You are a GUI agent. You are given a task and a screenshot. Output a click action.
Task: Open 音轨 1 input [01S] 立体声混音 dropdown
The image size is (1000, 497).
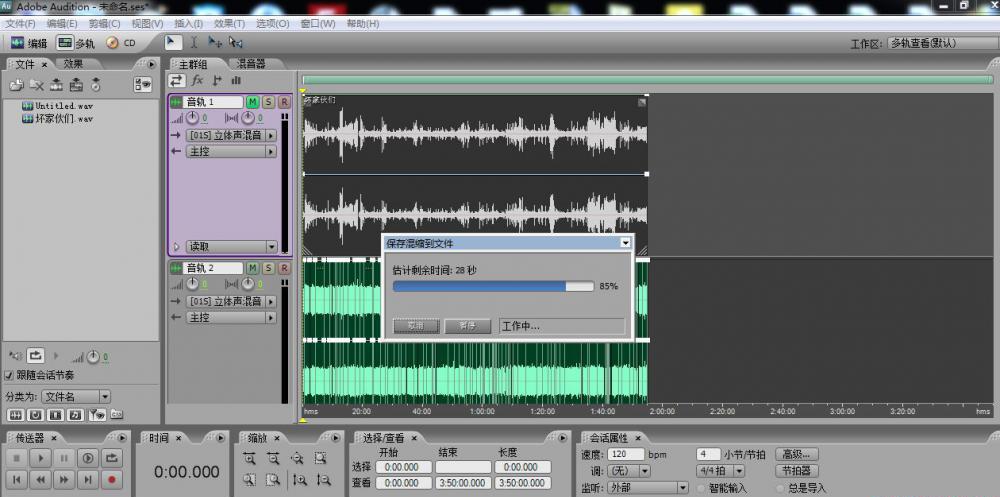231,135
